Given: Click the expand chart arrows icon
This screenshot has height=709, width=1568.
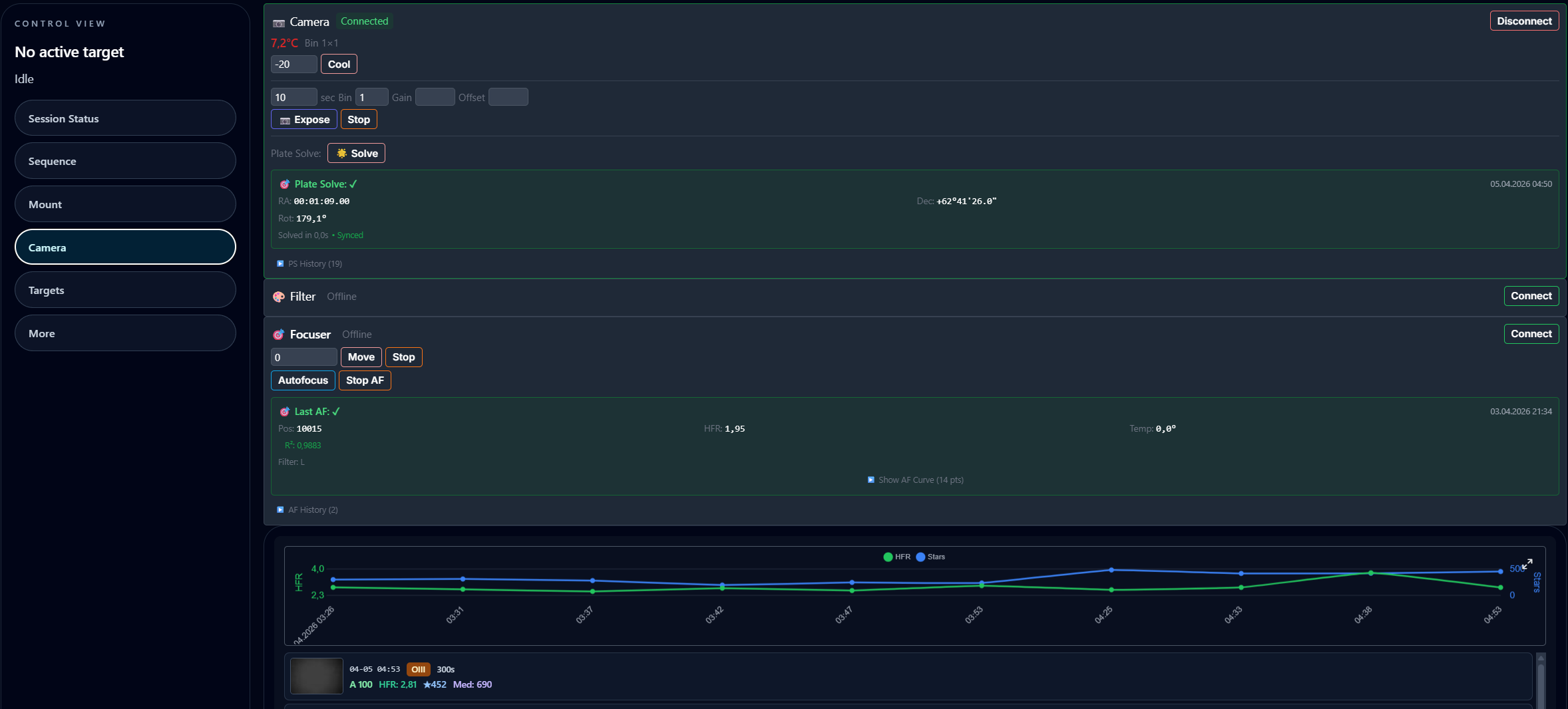Looking at the screenshot, I should pos(1527,563).
